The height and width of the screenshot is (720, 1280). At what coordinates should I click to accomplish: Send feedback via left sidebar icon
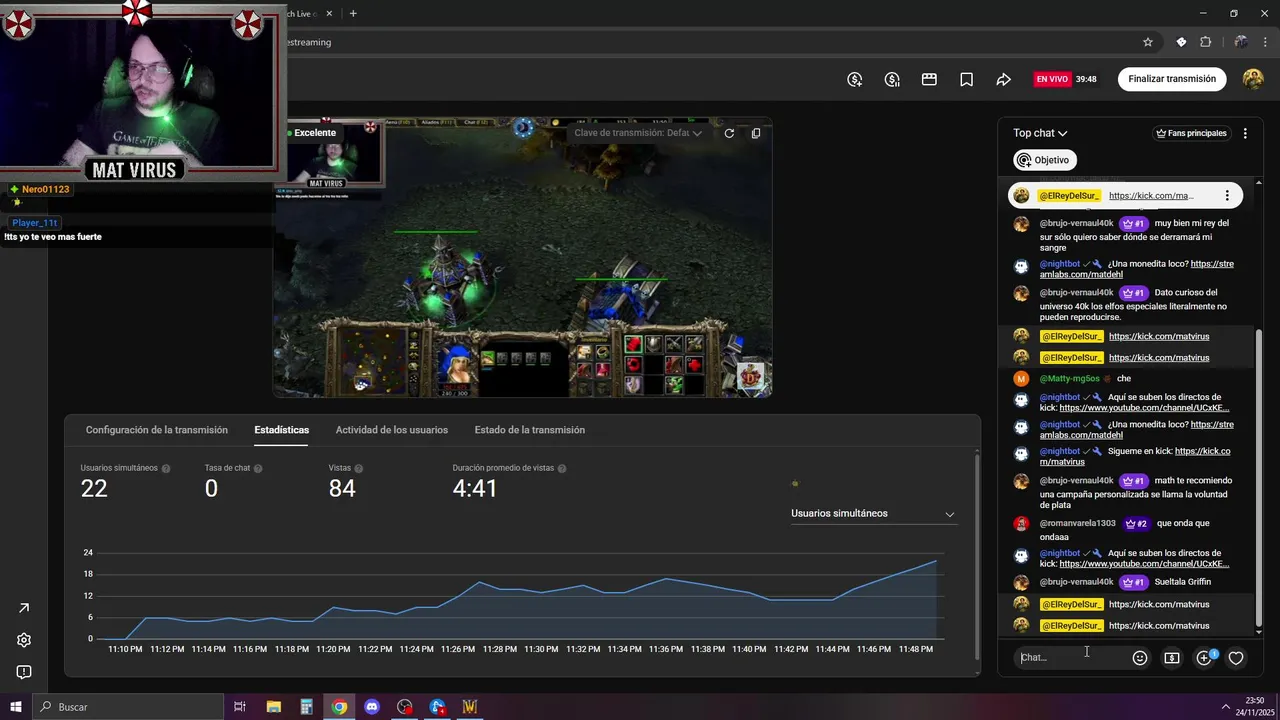pos(24,672)
